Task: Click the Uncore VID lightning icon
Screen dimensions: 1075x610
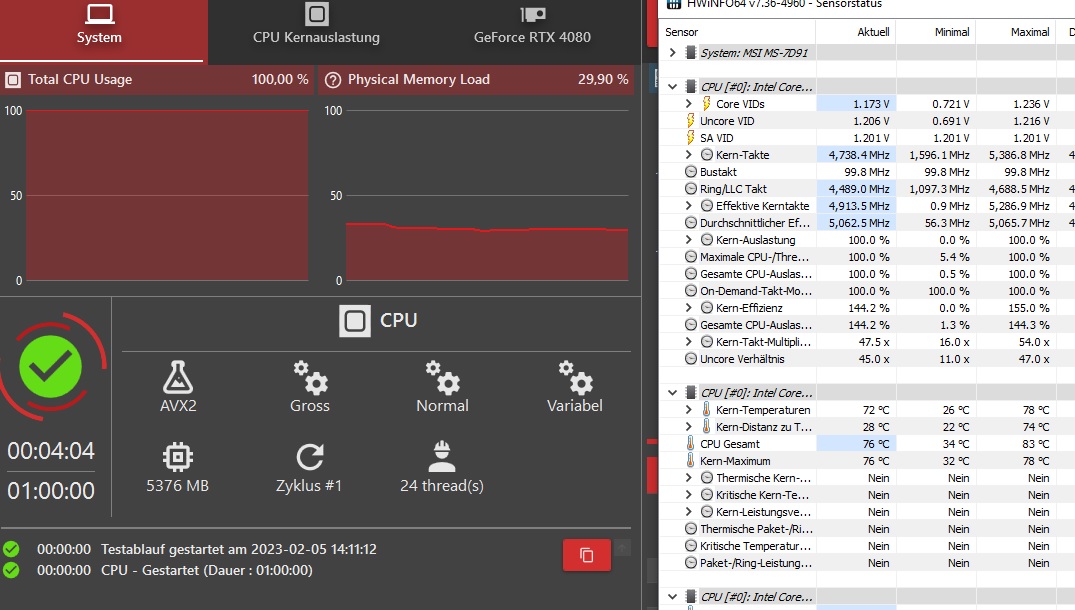Action: [x=690, y=121]
